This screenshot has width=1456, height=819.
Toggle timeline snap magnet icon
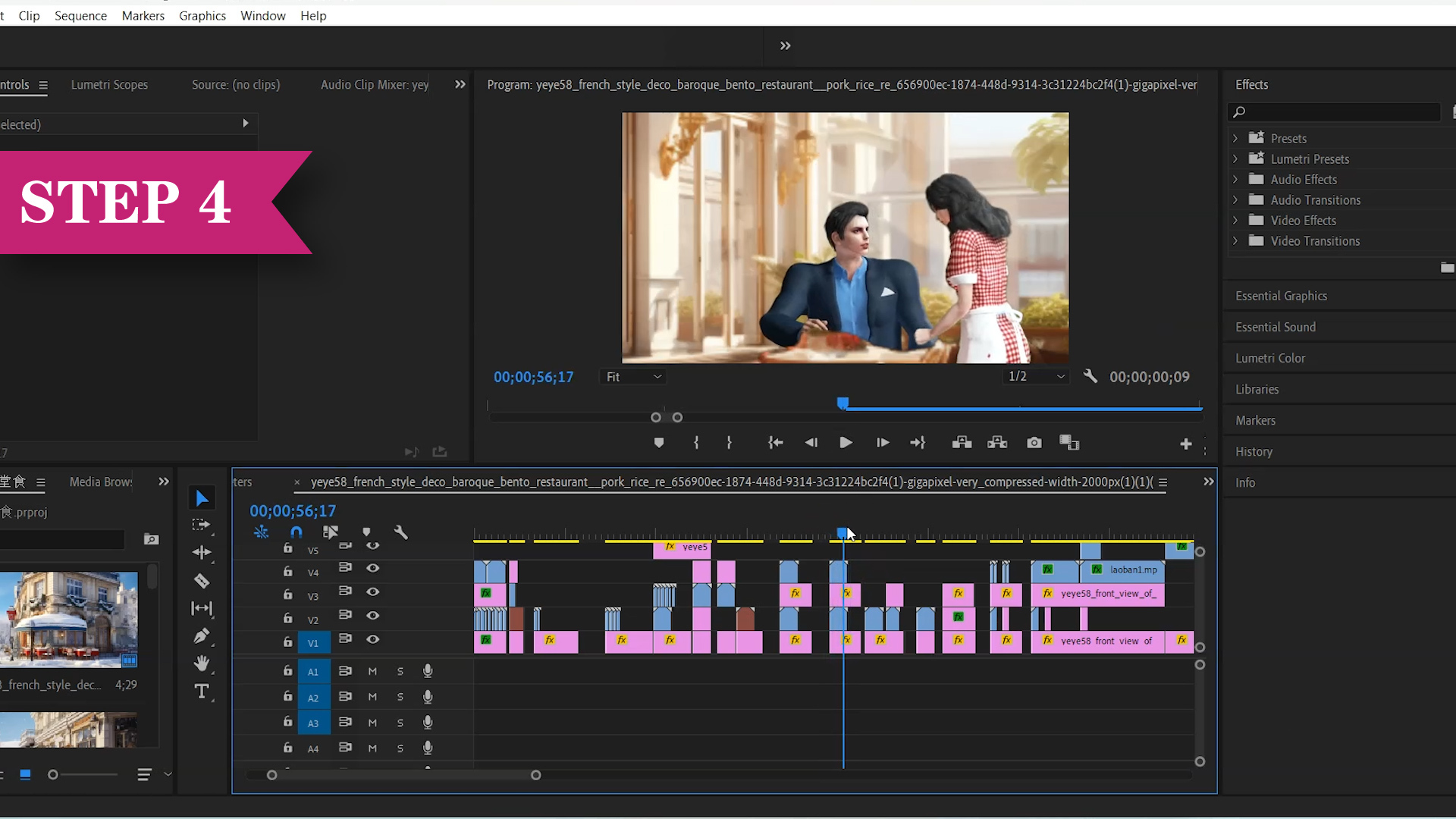click(x=297, y=532)
